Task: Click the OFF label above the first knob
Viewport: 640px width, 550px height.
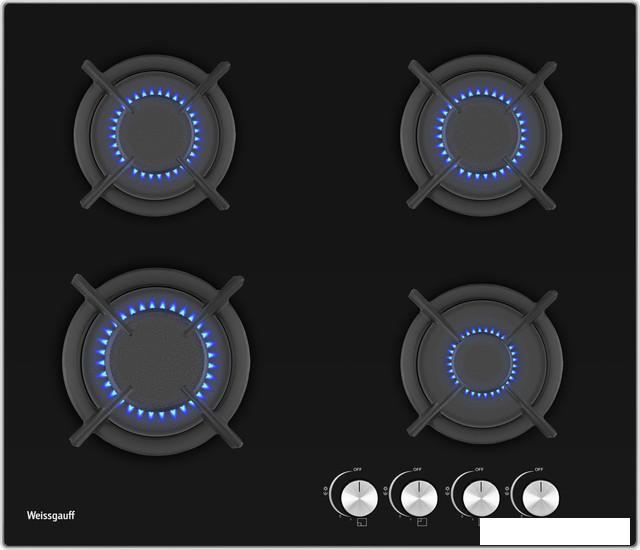Action: pos(358,468)
